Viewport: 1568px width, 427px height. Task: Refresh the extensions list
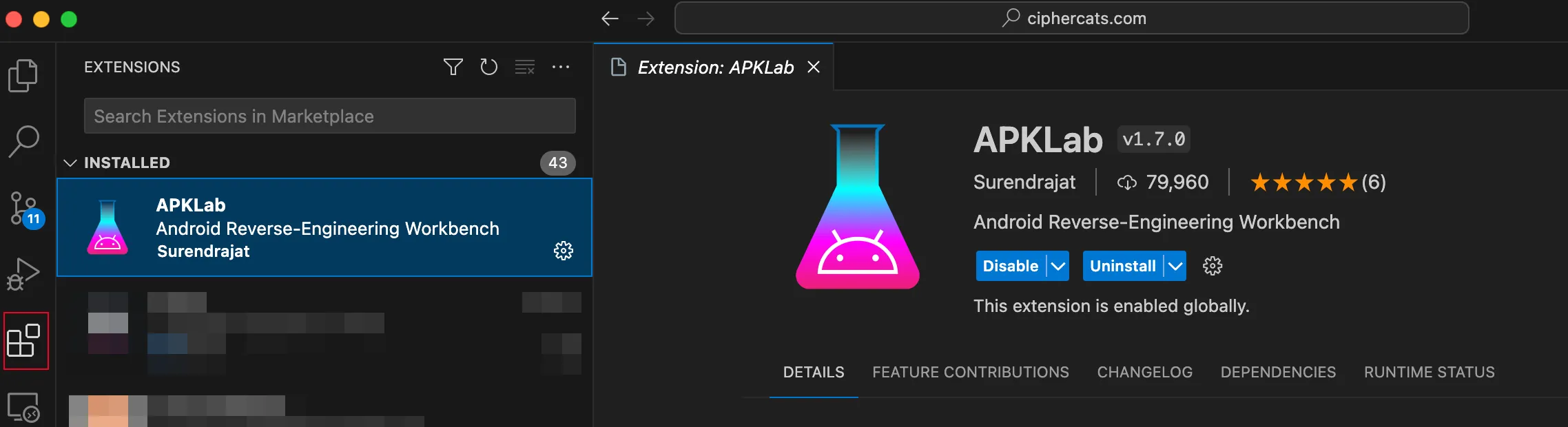488,67
